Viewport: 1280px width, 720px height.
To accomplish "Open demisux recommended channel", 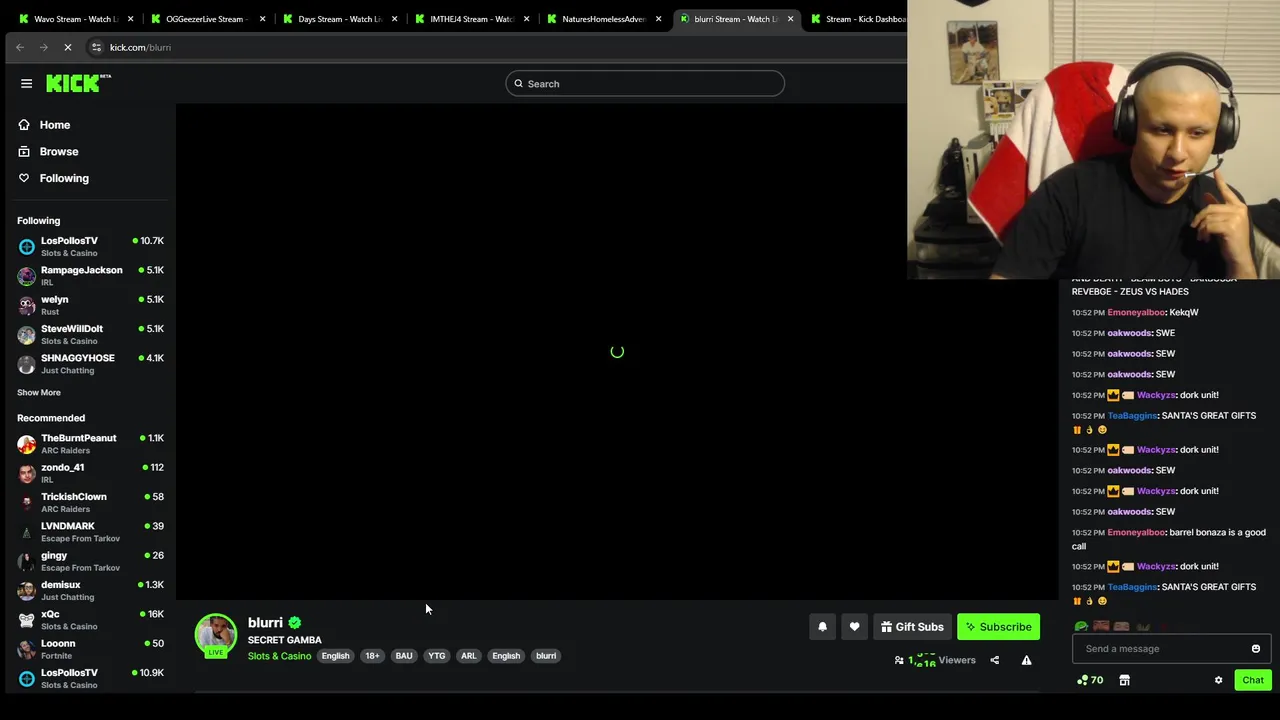I will (90, 590).
